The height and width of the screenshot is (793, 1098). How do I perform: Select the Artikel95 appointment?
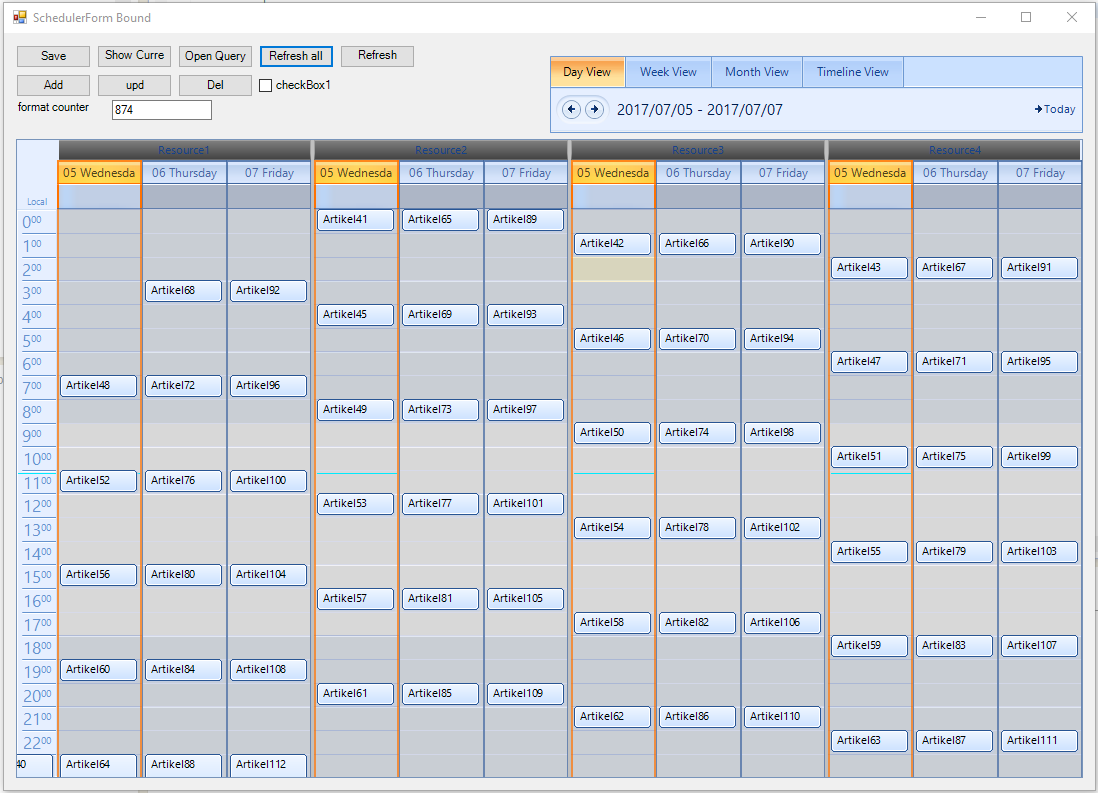1039,361
